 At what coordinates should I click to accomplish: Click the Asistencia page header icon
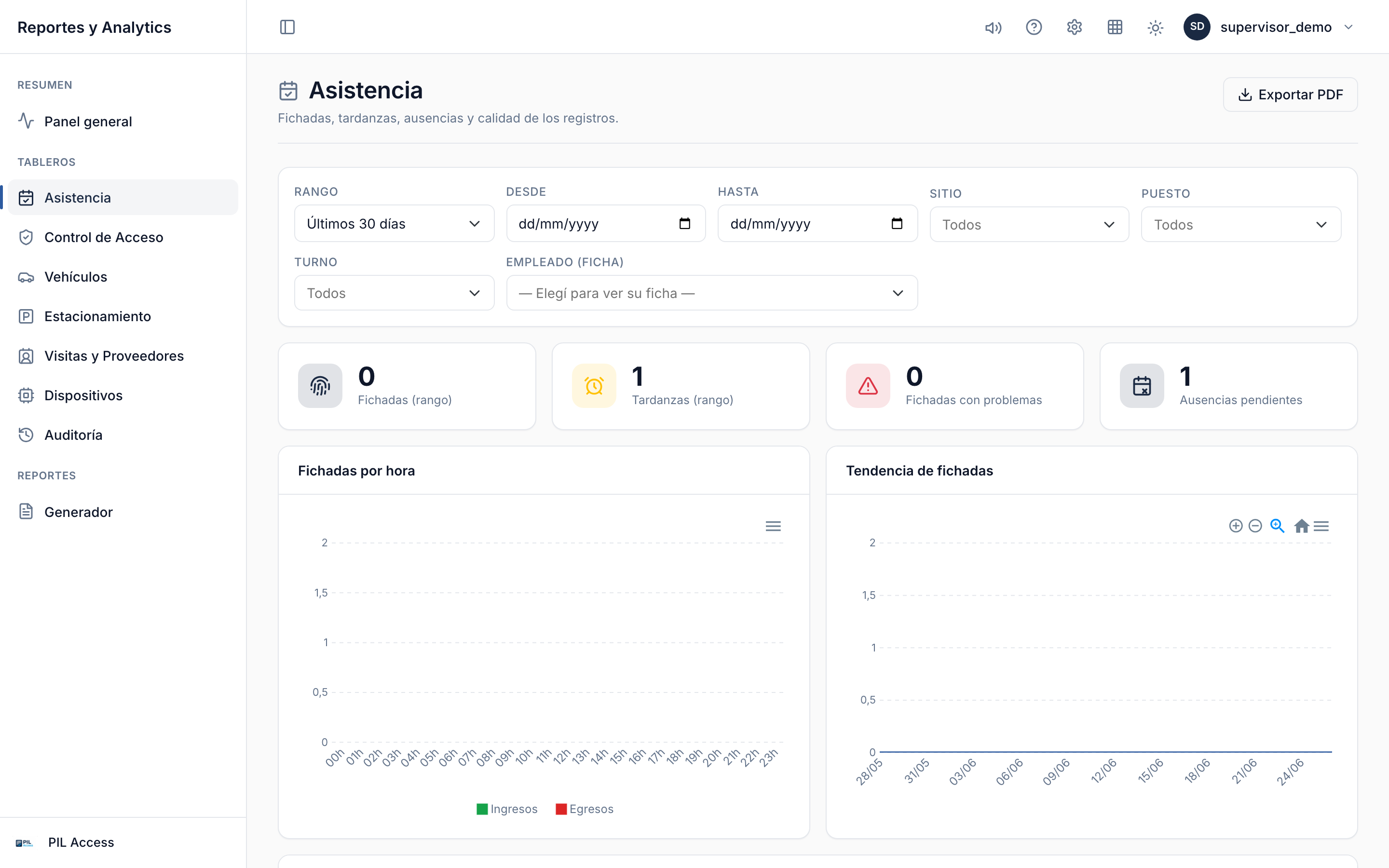(x=288, y=91)
